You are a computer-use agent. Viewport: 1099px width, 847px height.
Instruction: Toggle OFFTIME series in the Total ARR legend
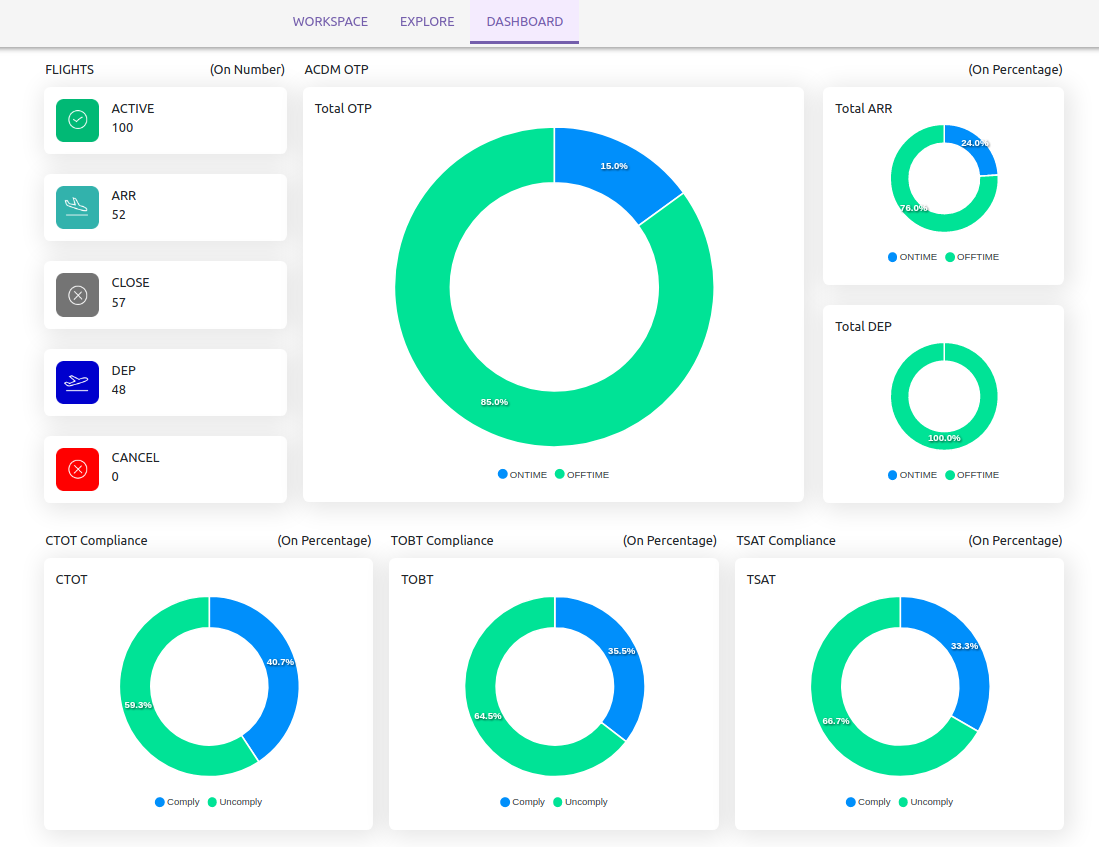952,257
